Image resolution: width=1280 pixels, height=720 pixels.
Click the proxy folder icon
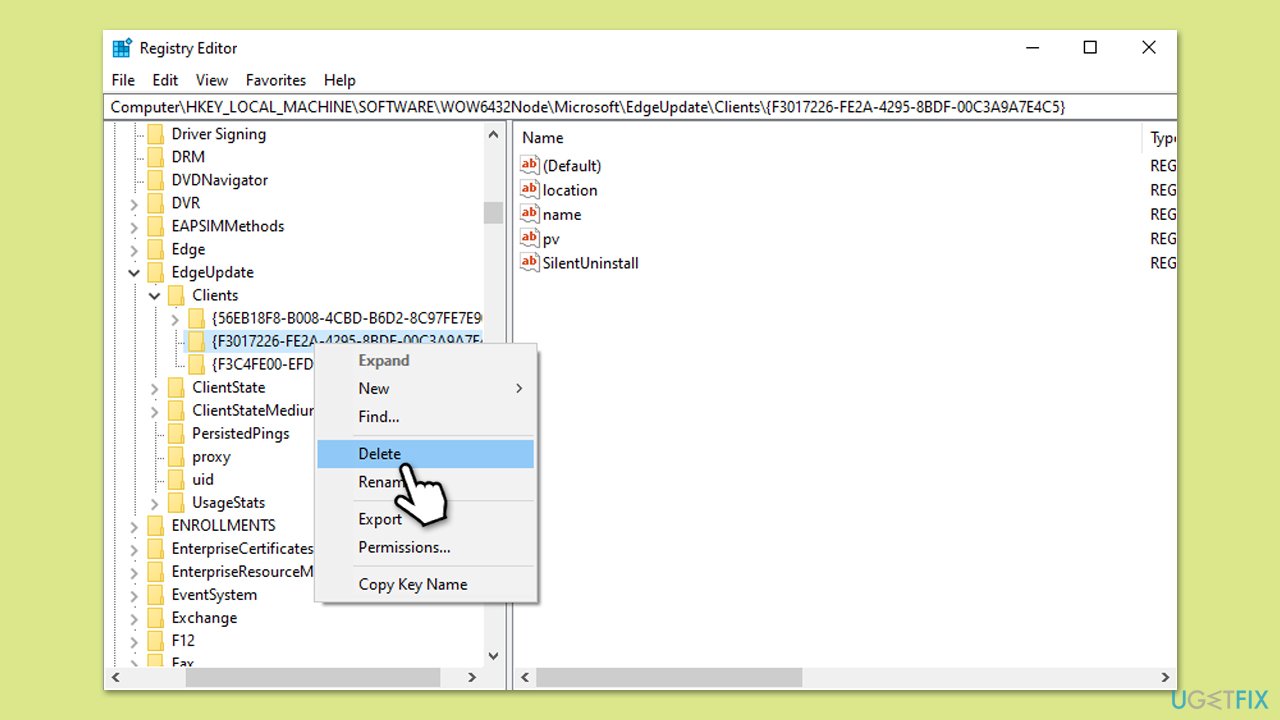point(176,456)
